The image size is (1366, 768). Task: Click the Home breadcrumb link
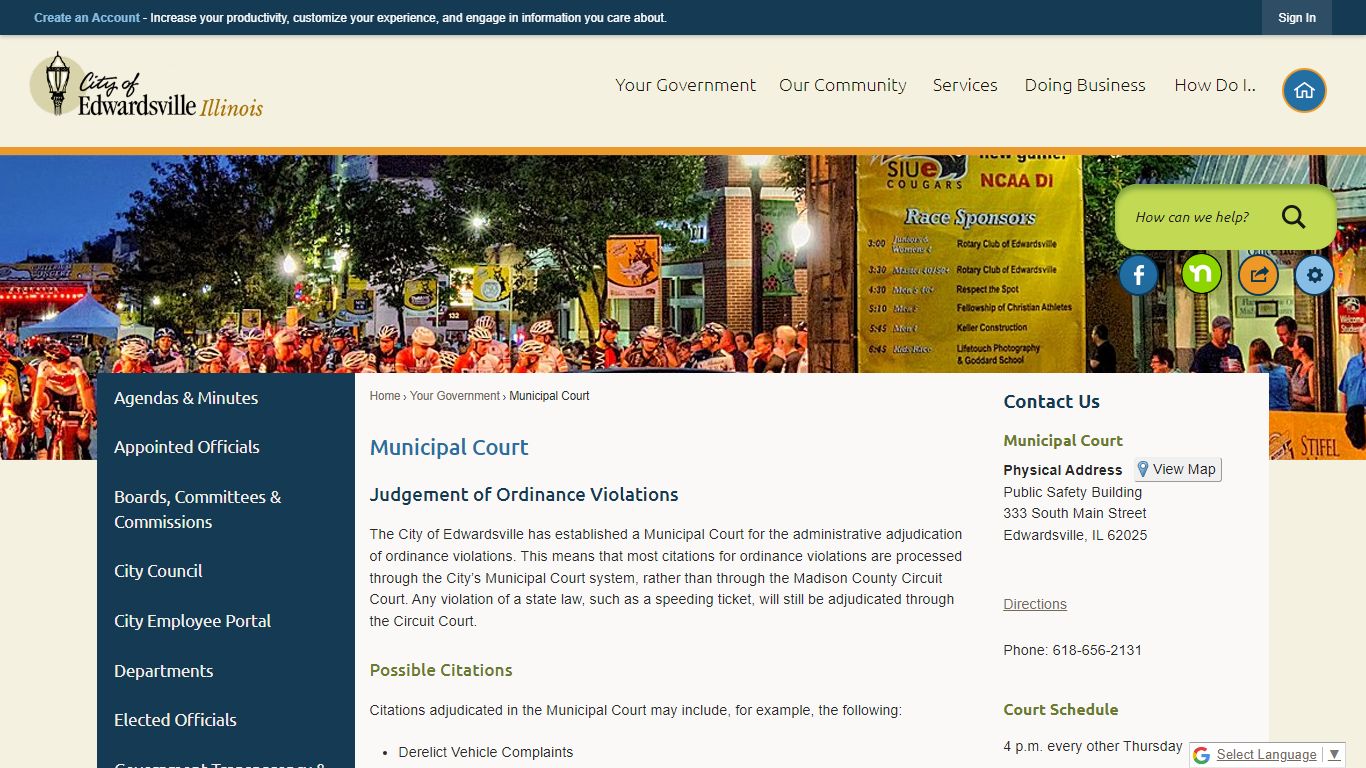coord(385,396)
